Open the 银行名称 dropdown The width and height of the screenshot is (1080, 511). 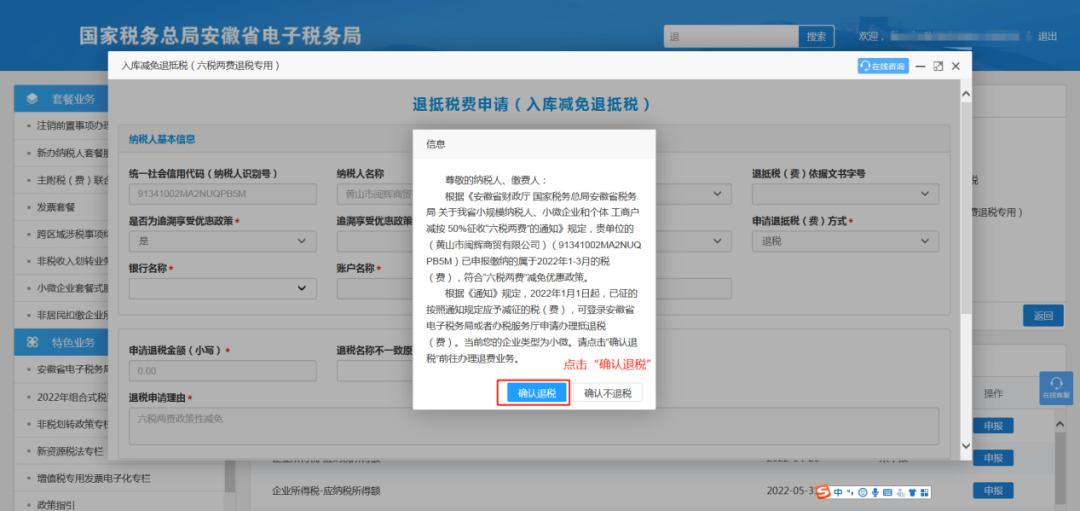[222, 289]
